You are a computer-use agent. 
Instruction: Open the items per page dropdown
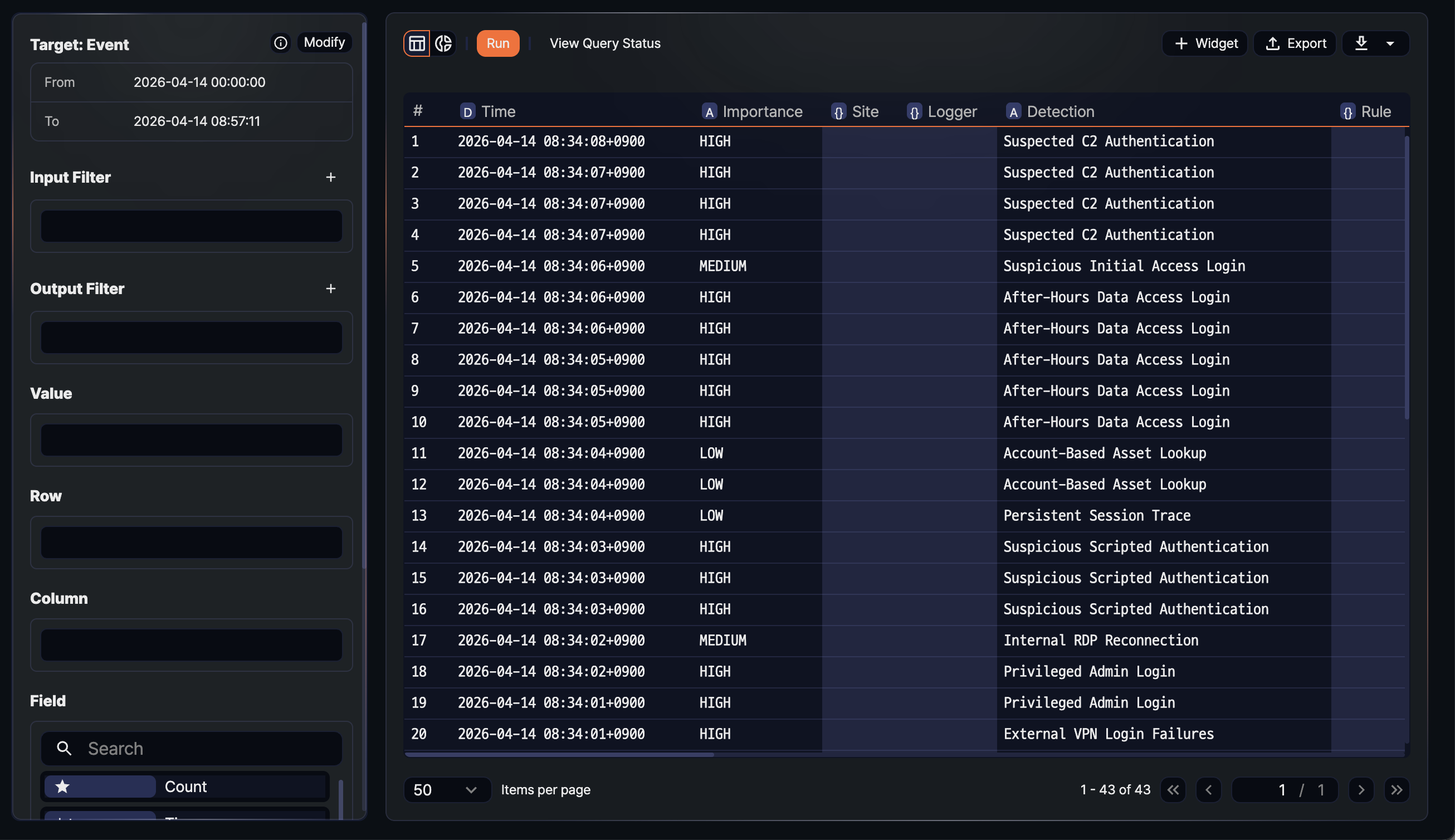pos(447,790)
